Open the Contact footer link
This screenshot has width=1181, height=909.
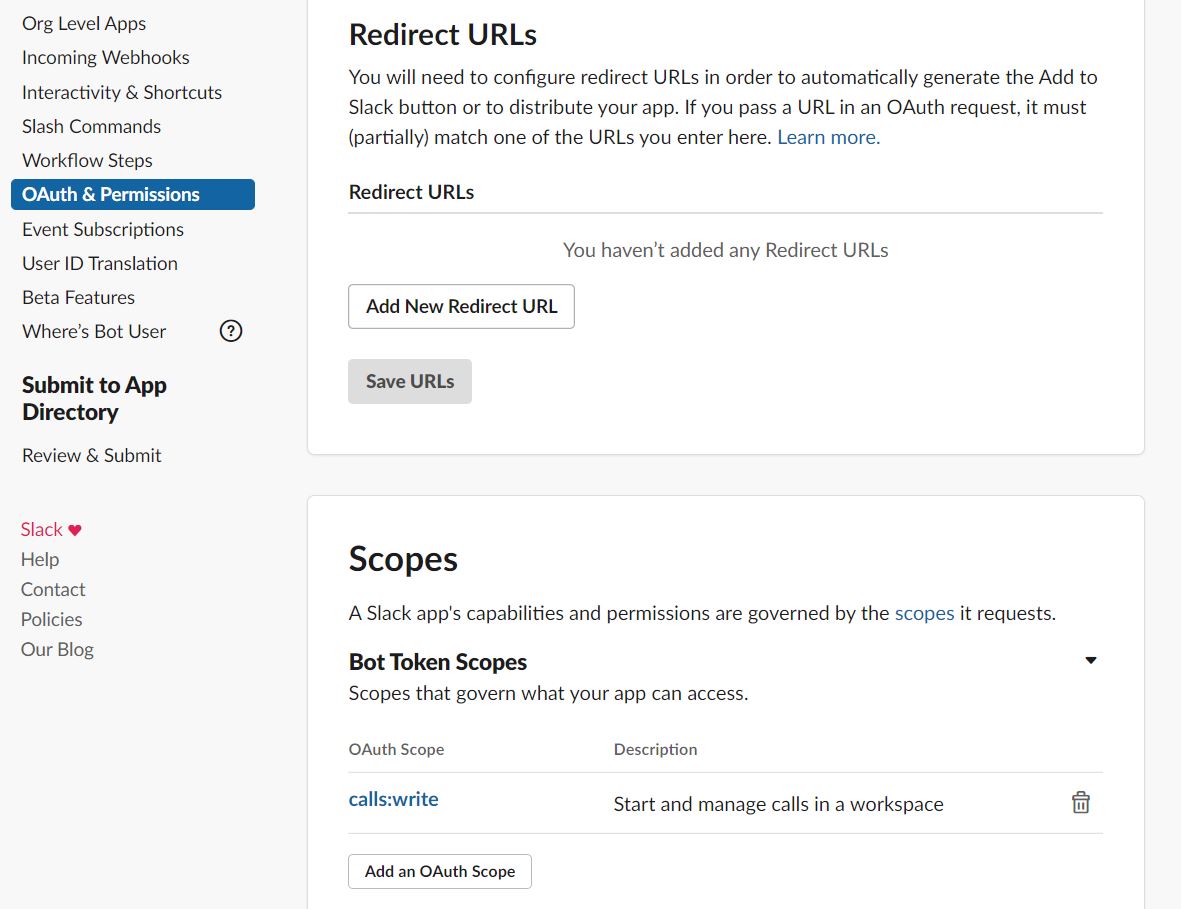pyautogui.click(x=53, y=589)
